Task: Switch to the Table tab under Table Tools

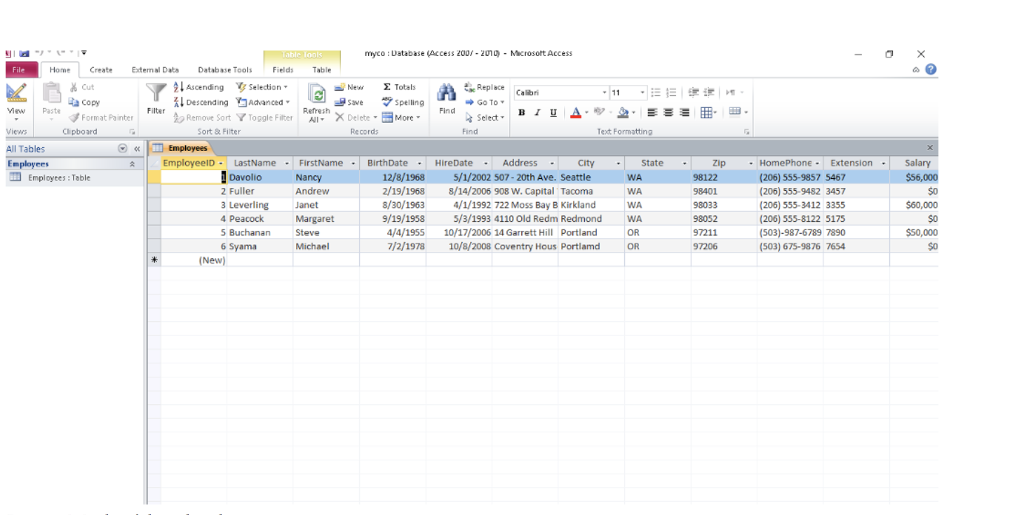Action: pyautogui.click(x=321, y=70)
